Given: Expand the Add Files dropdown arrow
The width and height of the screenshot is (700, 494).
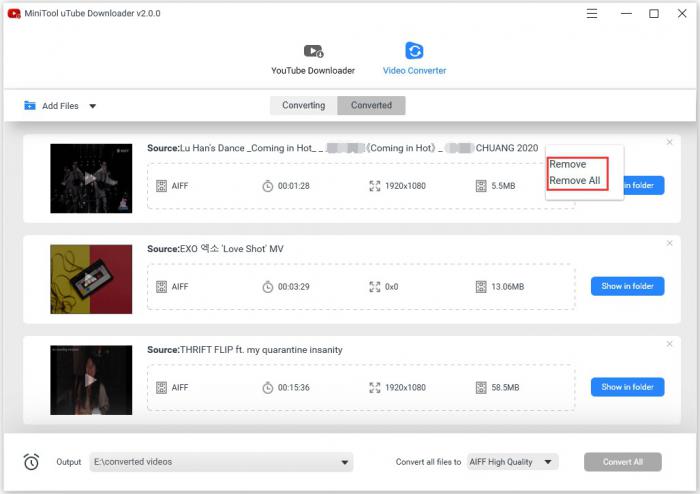Looking at the screenshot, I should pyautogui.click(x=92, y=106).
